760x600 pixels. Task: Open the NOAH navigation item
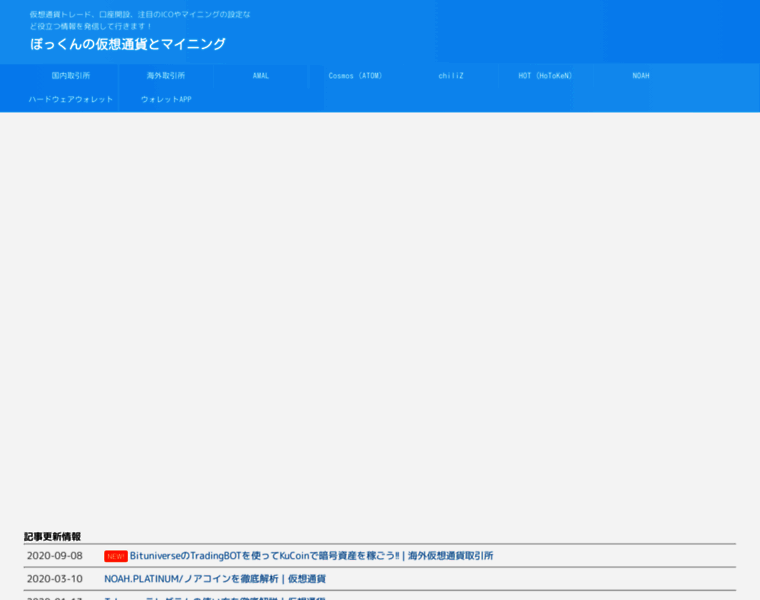[641, 76]
